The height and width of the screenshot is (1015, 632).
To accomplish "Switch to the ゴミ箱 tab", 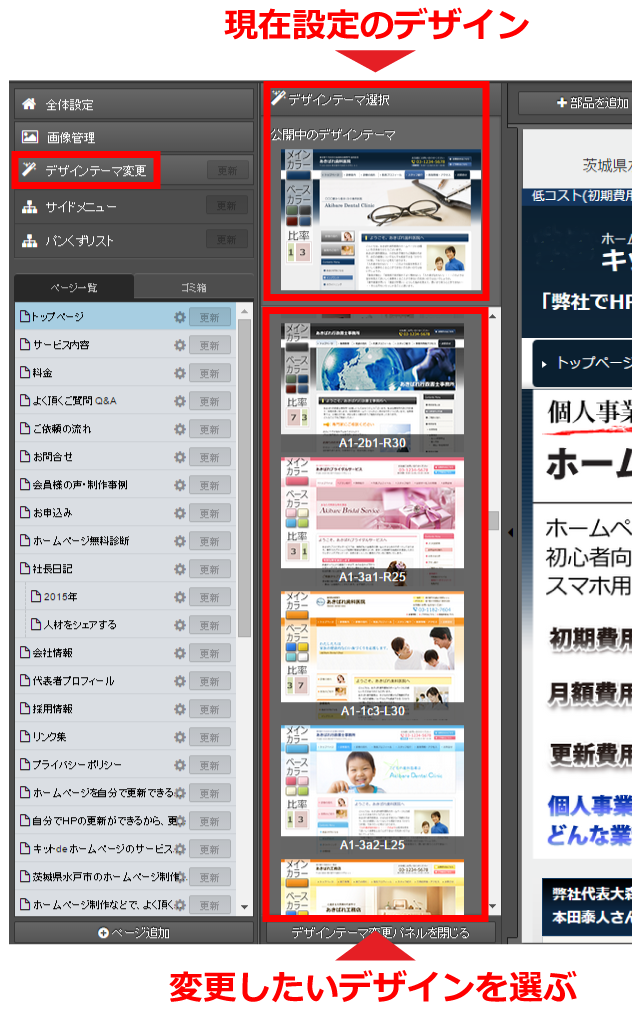I will pos(194,287).
